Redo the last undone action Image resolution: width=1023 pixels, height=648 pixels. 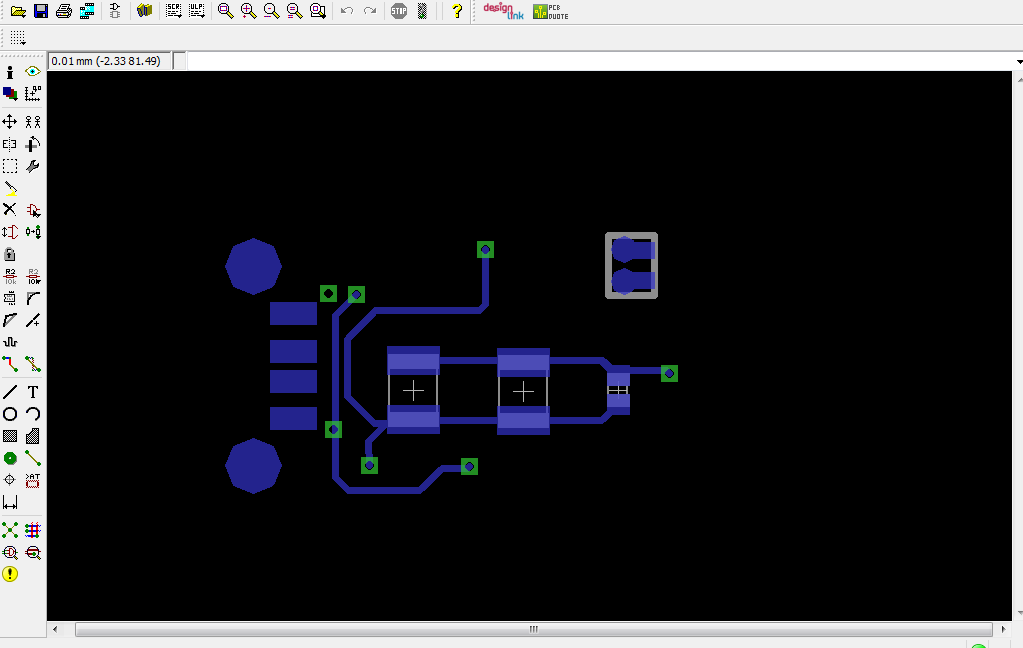[x=370, y=11]
